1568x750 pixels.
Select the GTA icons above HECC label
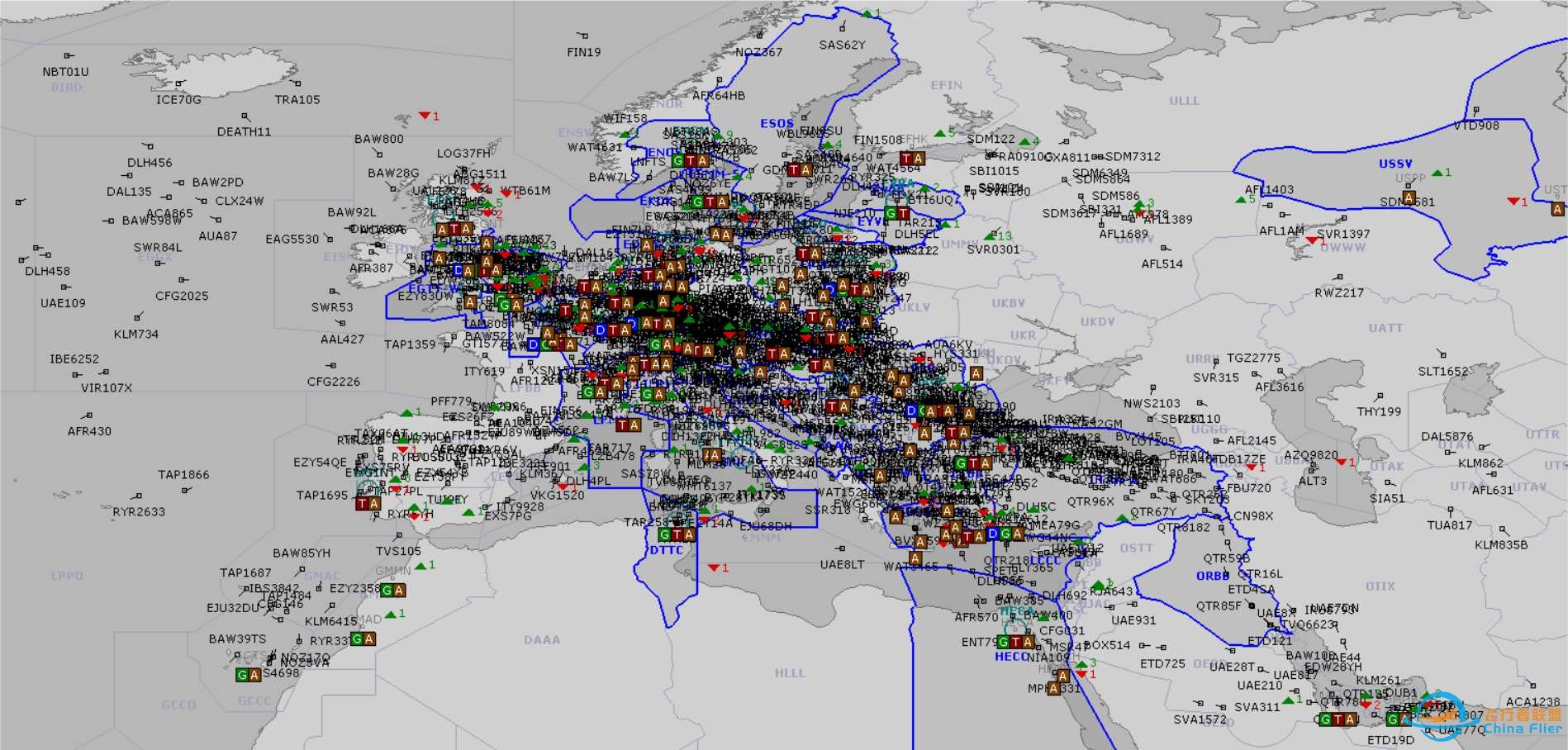1015,642
